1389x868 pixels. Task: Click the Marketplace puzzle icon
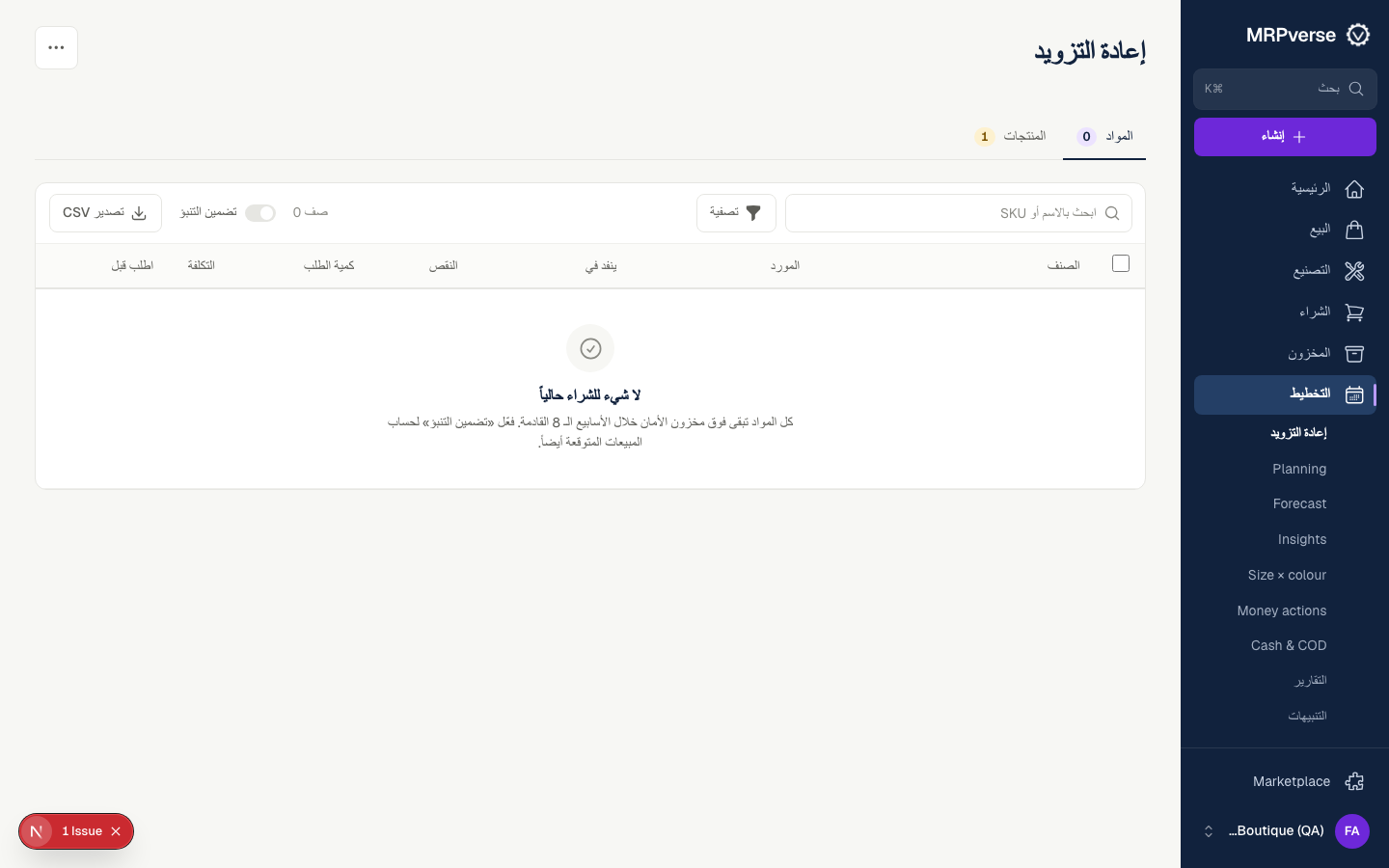(1354, 781)
